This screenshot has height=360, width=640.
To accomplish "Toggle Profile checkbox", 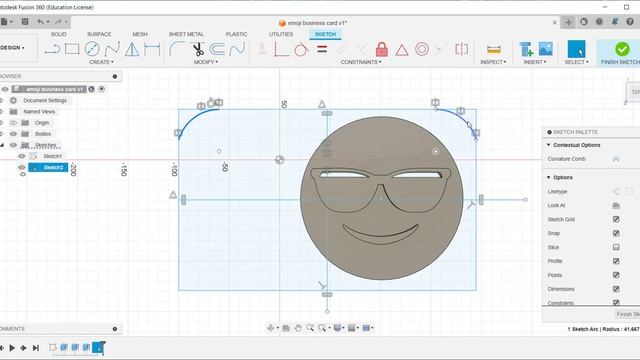I will (616, 261).
